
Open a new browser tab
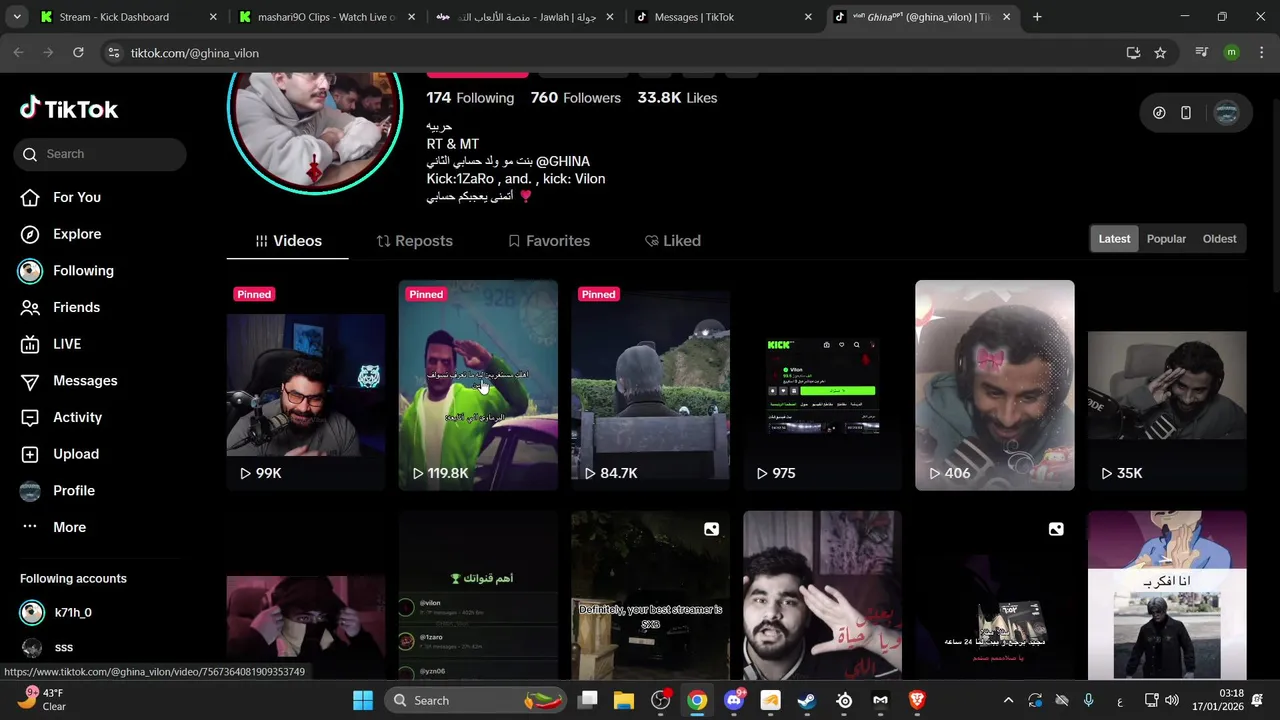[x=1037, y=17]
